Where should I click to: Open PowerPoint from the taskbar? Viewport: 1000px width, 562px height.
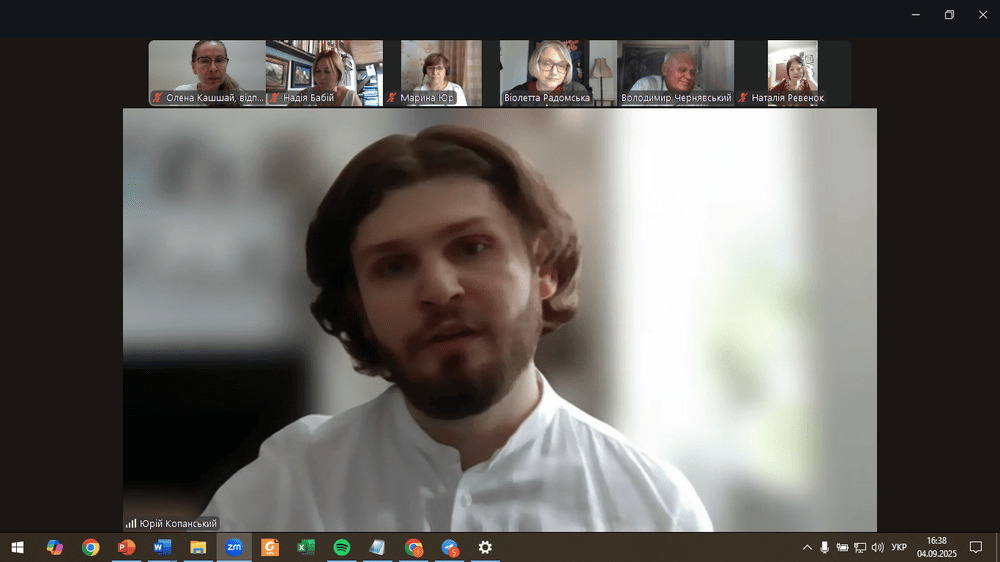[x=127, y=547]
